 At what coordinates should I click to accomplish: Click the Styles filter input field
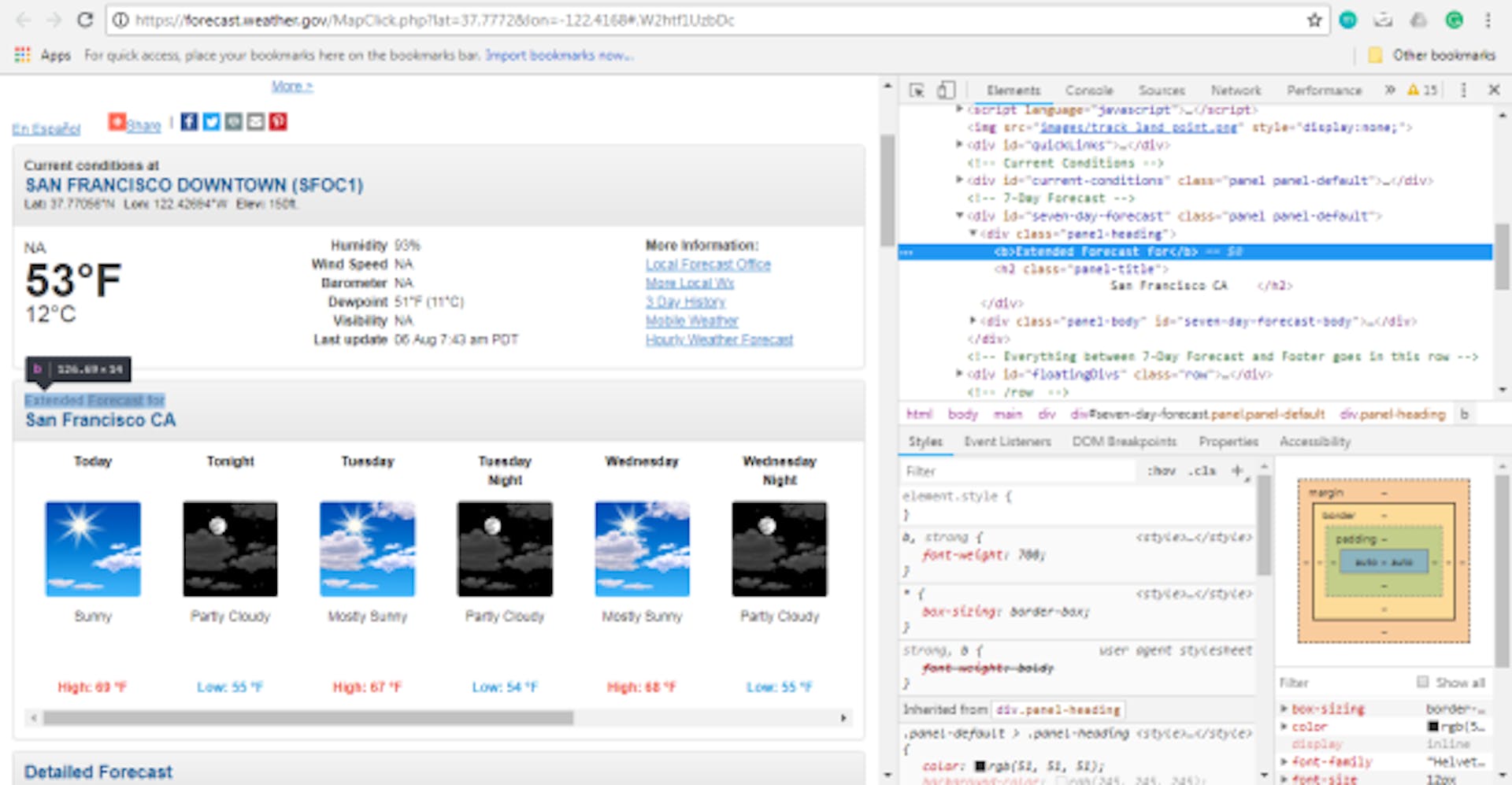(1017, 471)
